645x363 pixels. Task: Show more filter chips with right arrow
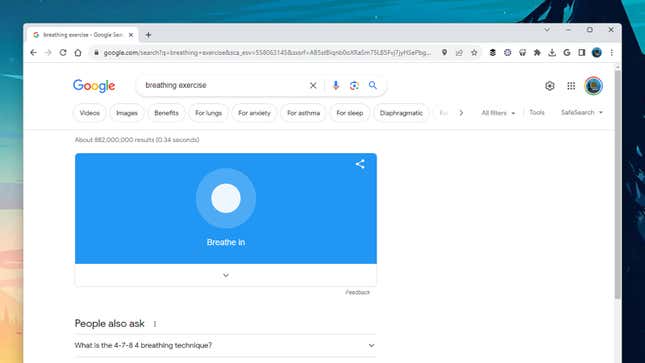(461, 113)
